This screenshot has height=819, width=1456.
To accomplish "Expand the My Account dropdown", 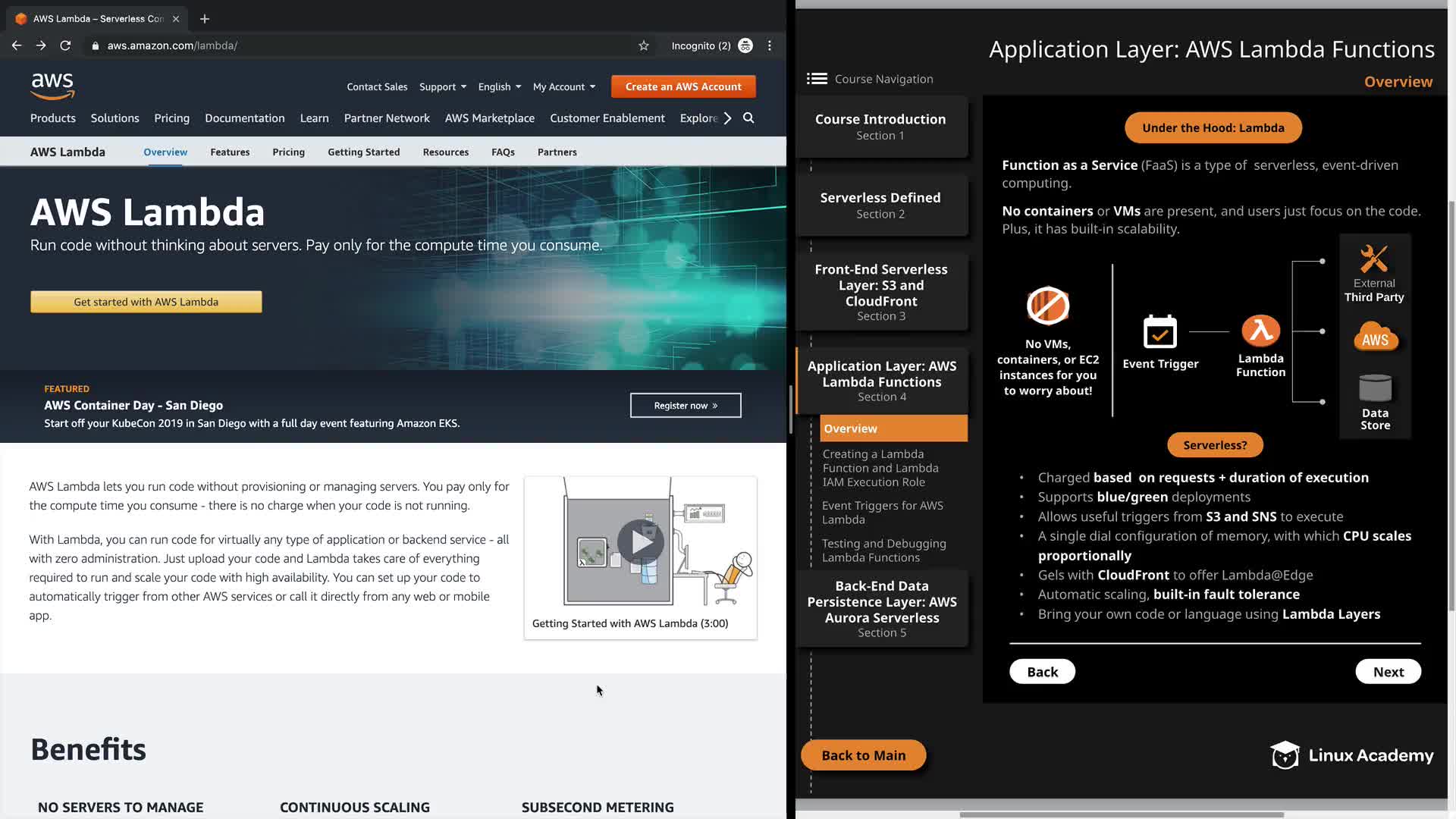I will [563, 87].
